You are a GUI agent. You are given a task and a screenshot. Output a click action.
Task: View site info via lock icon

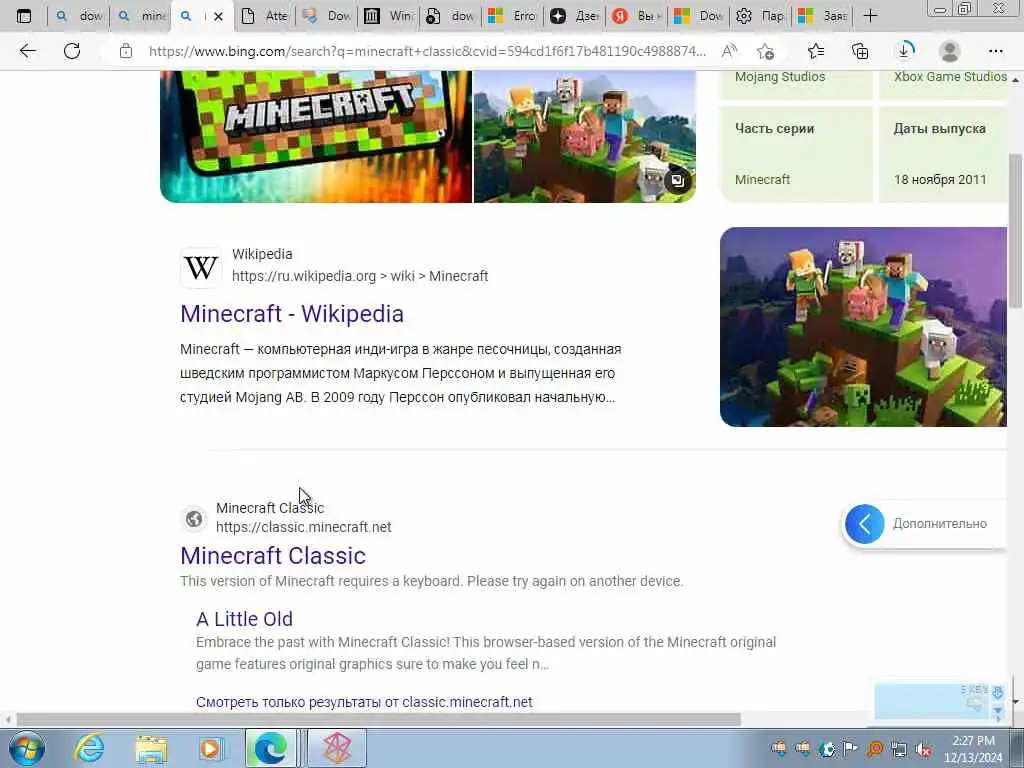126,51
